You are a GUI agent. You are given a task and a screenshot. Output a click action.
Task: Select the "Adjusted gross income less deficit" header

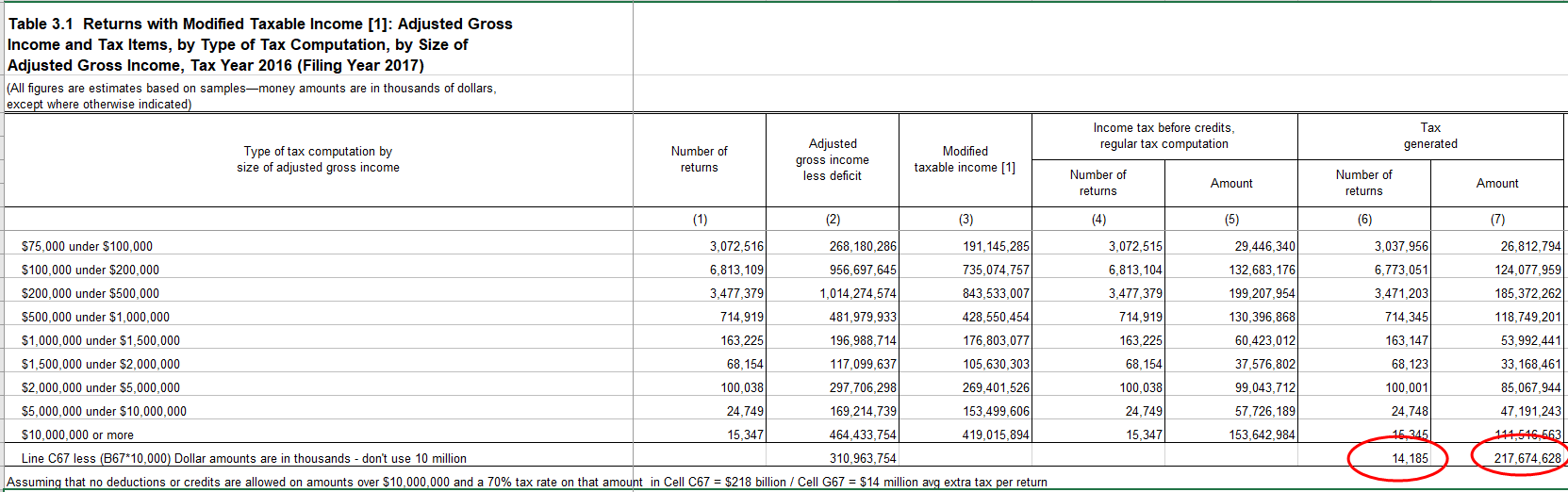click(x=832, y=159)
